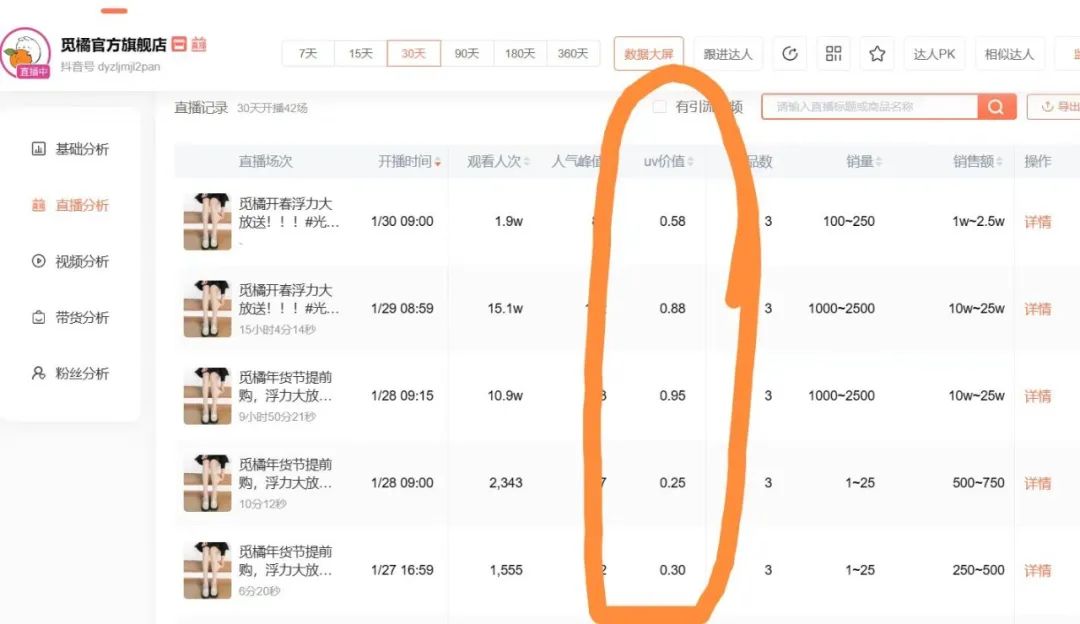Sort by 开播时间 column

[x=409, y=162]
